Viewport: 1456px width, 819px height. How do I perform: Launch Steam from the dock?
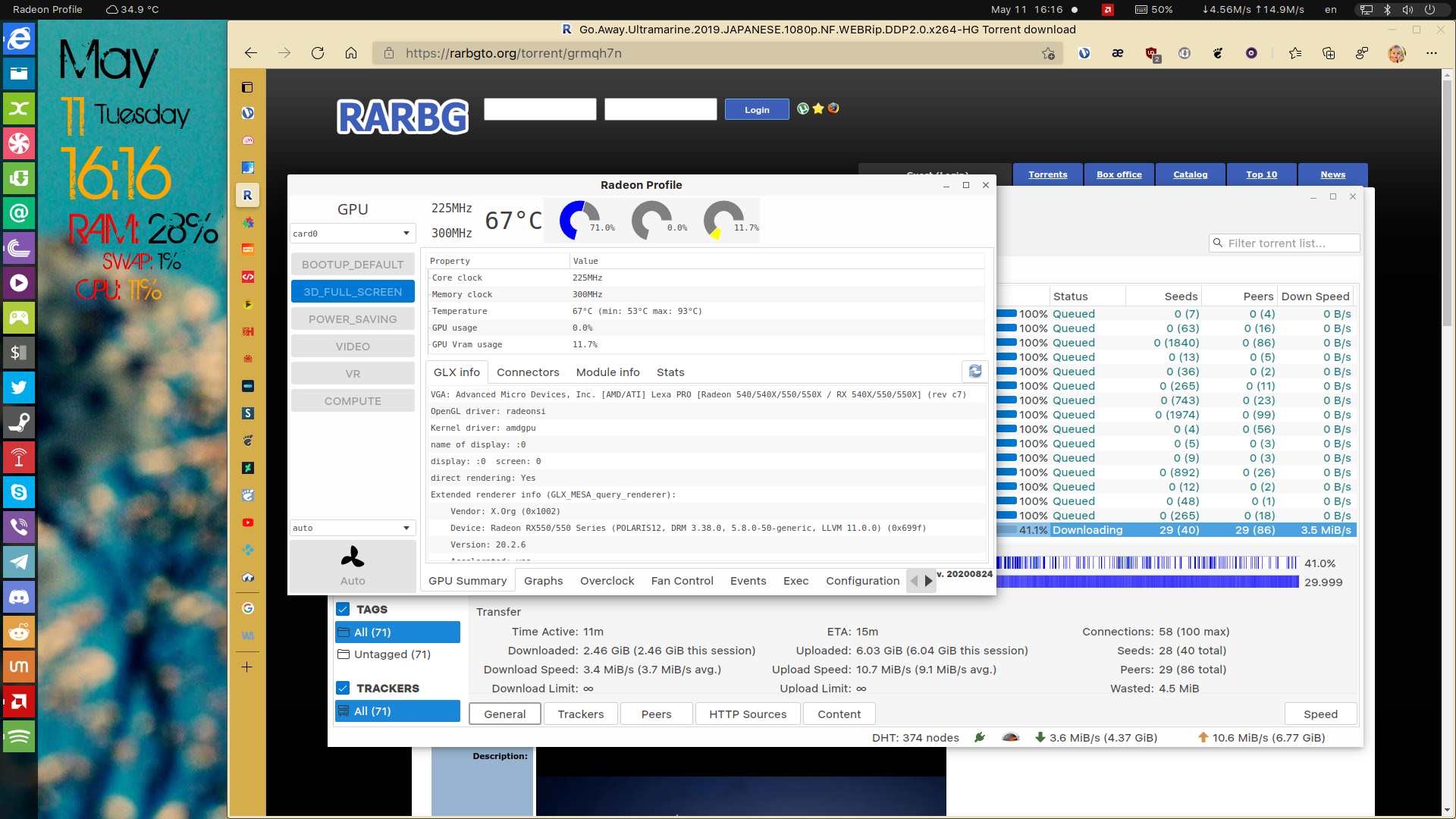(x=19, y=422)
